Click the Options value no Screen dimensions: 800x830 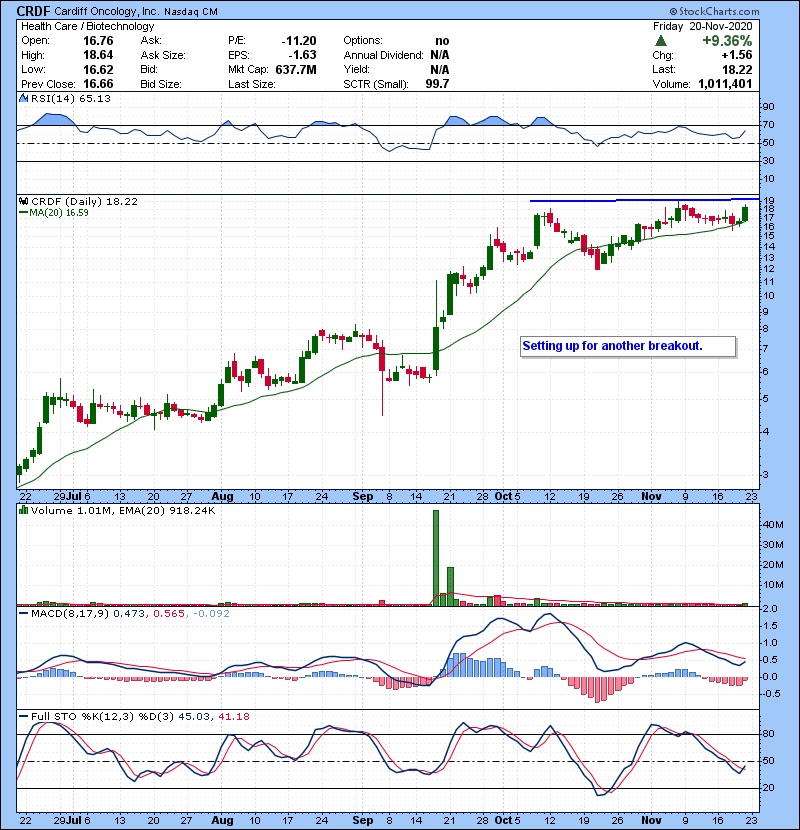(442, 41)
